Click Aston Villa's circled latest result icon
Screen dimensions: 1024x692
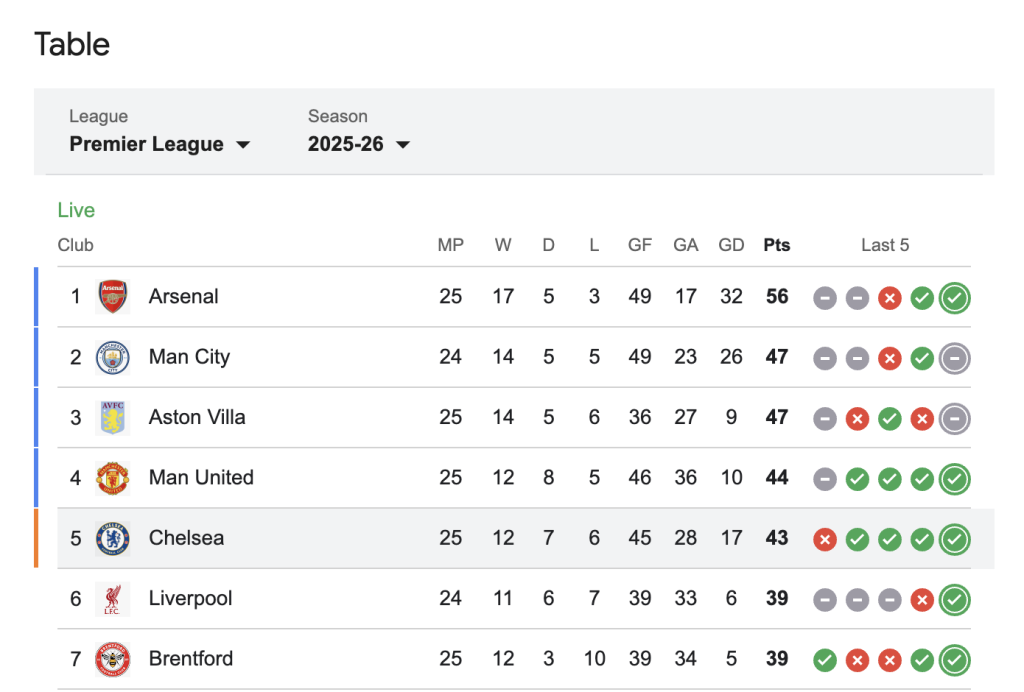click(954, 417)
